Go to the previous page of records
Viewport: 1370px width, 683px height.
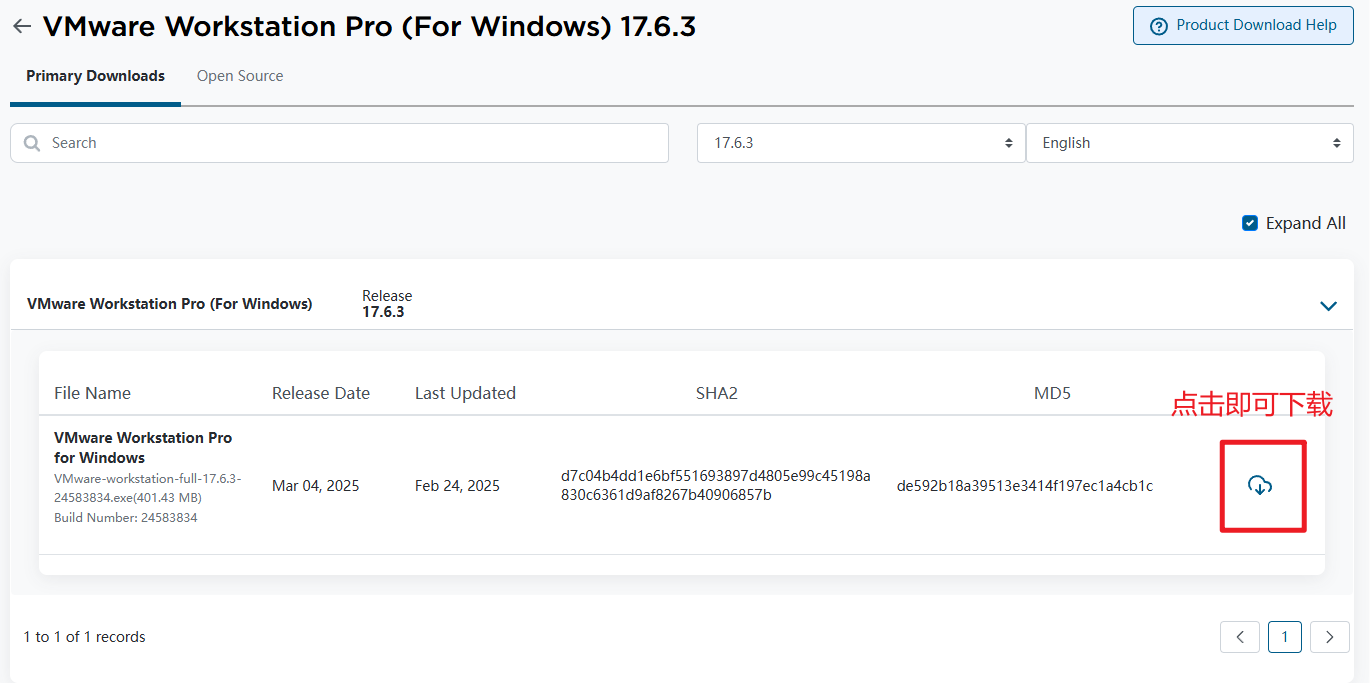[1240, 637]
